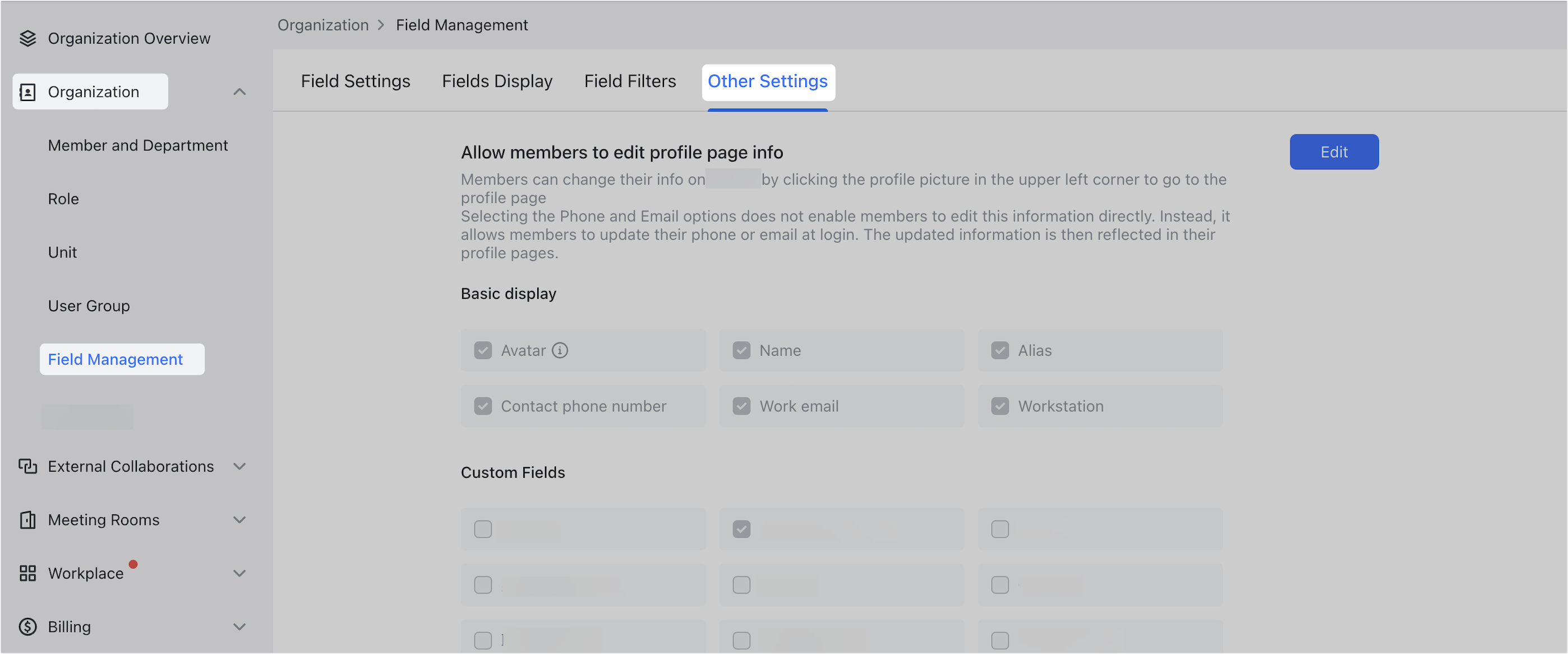Toggle the Avatar checkbox
1568x654 pixels.
pos(483,350)
